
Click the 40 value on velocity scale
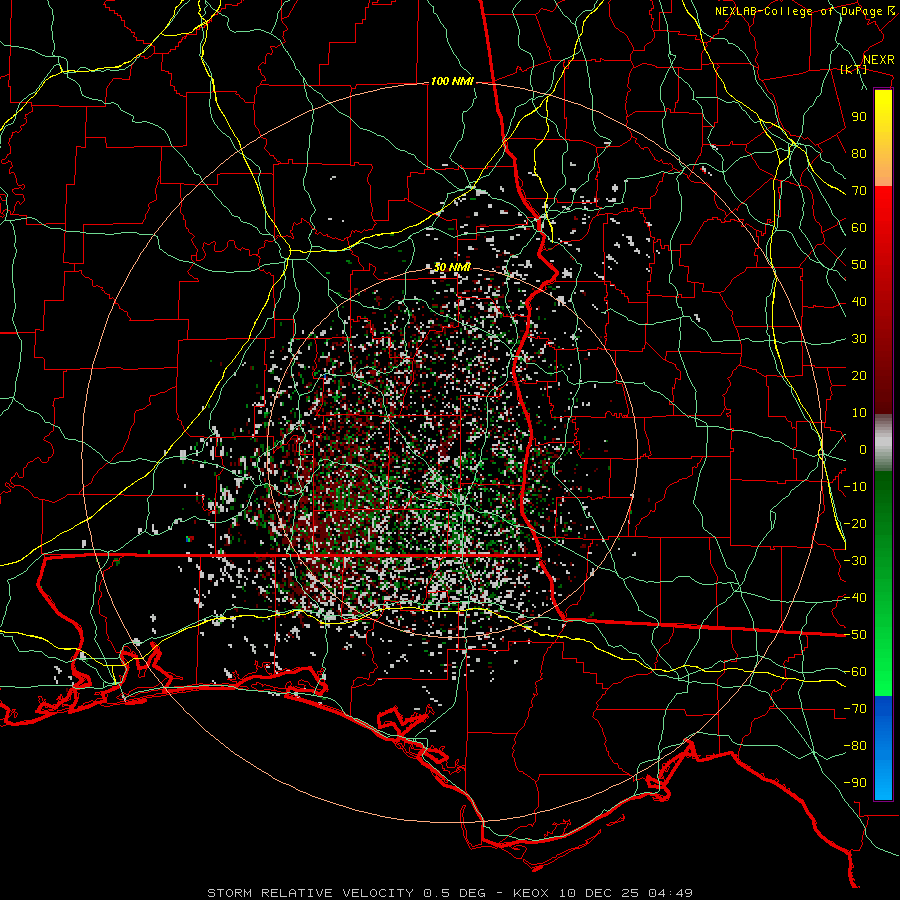(x=859, y=302)
